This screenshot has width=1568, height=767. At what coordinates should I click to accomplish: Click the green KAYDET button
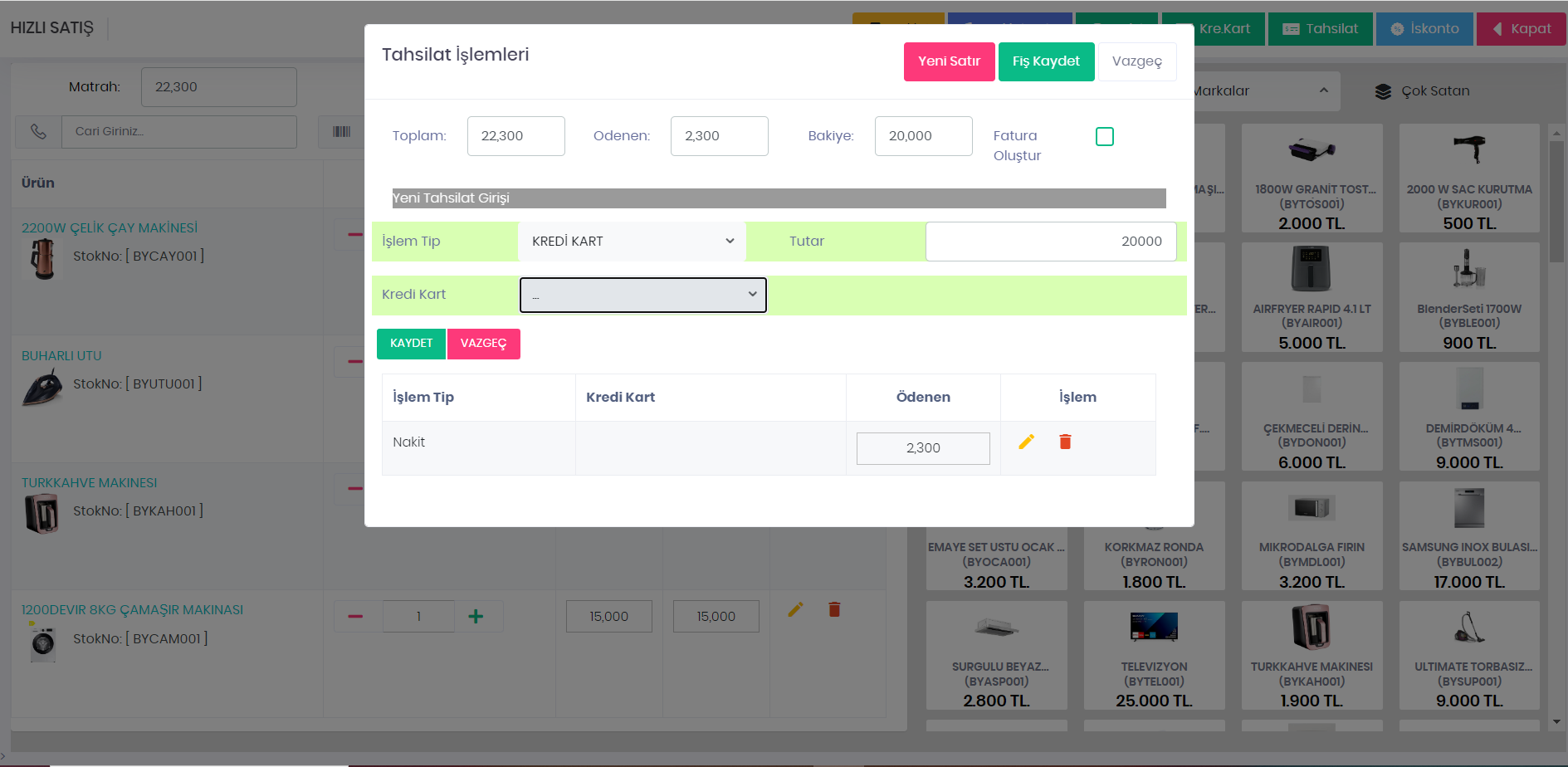411,344
